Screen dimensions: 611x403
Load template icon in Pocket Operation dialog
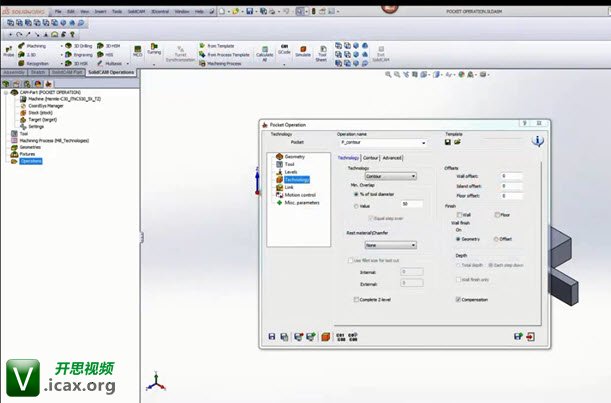point(457,142)
